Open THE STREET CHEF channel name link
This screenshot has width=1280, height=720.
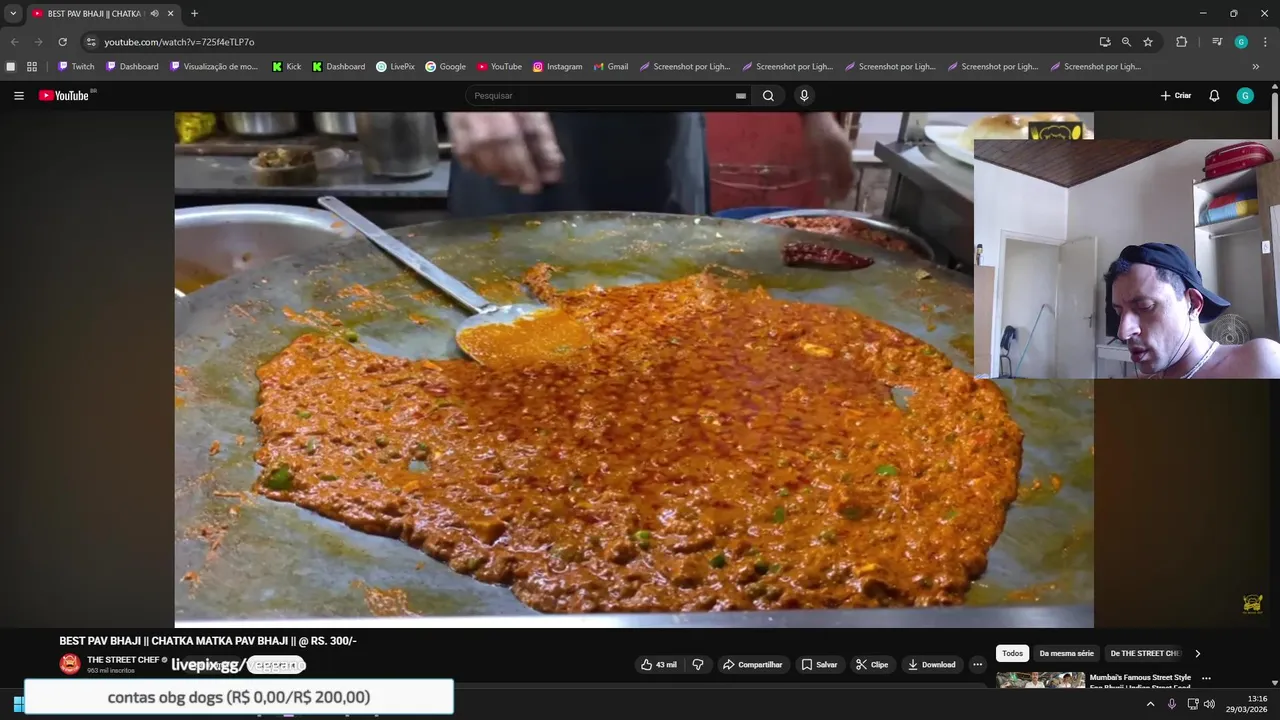(123, 660)
